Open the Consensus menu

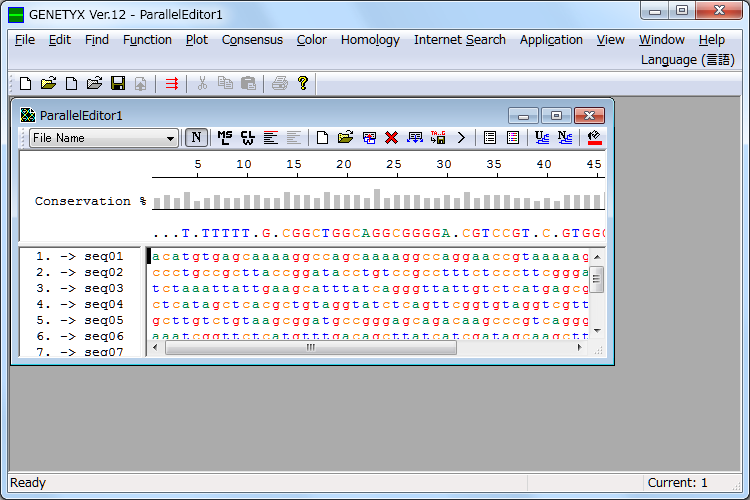(x=252, y=40)
